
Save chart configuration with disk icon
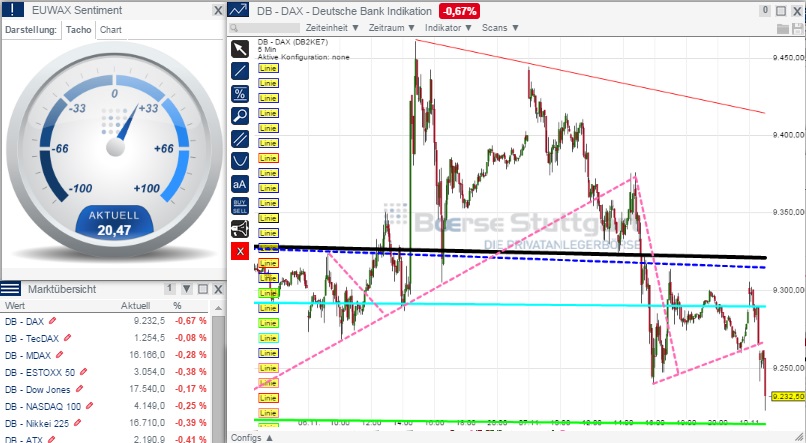tap(797, 29)
